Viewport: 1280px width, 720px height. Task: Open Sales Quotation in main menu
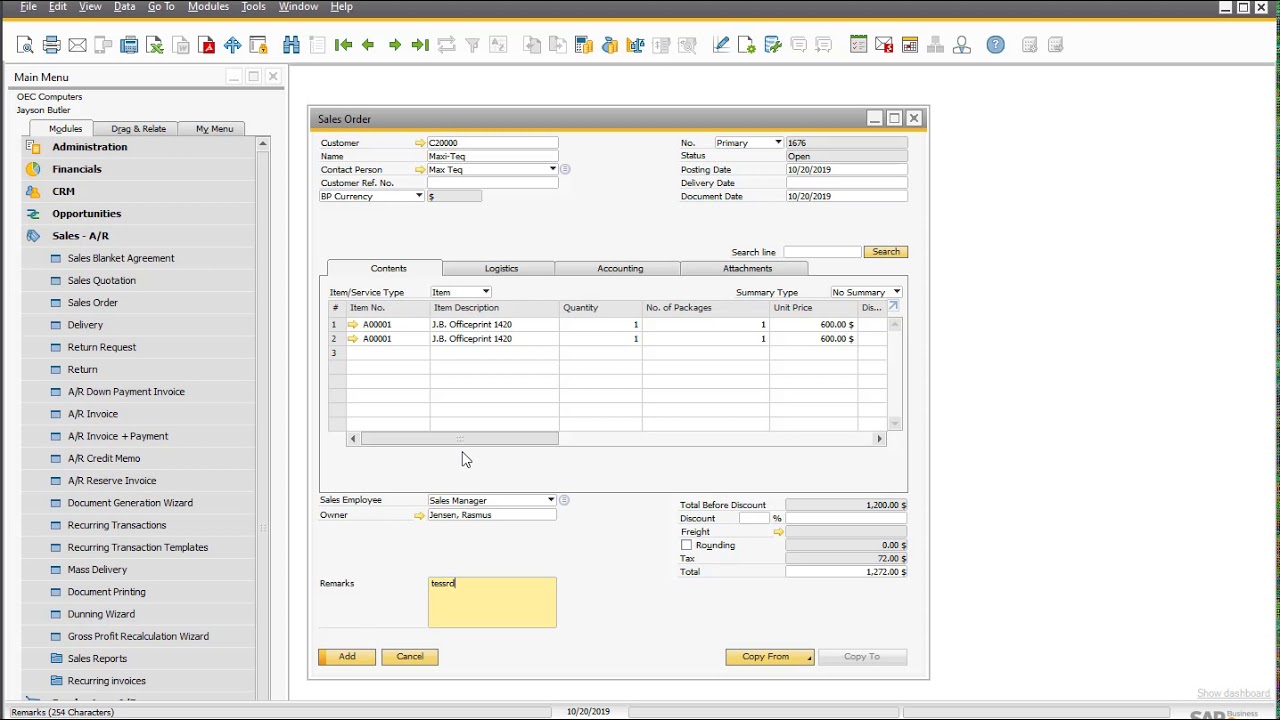102,281
